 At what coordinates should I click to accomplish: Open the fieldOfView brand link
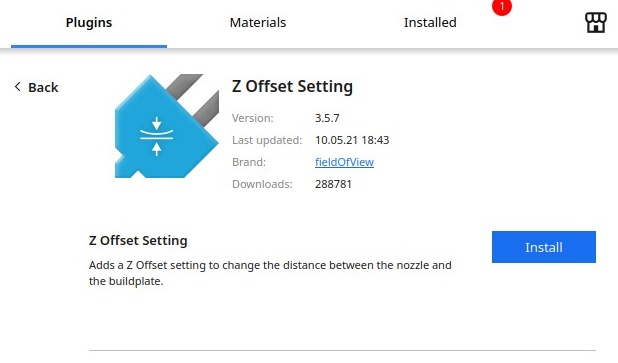[x=344, y=162]
